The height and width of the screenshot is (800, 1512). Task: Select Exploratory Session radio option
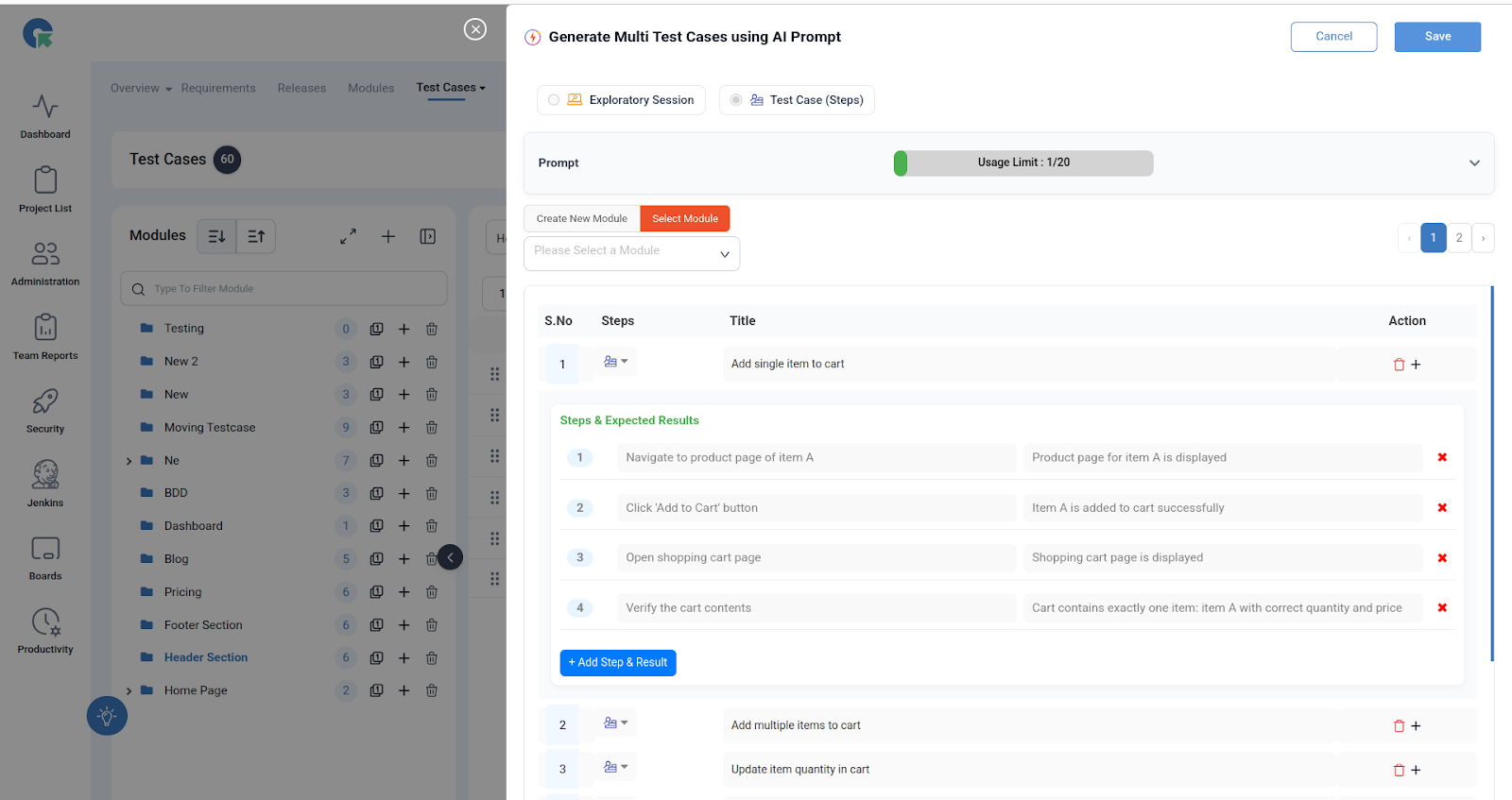pyautogui.click(x=554, y=100)
